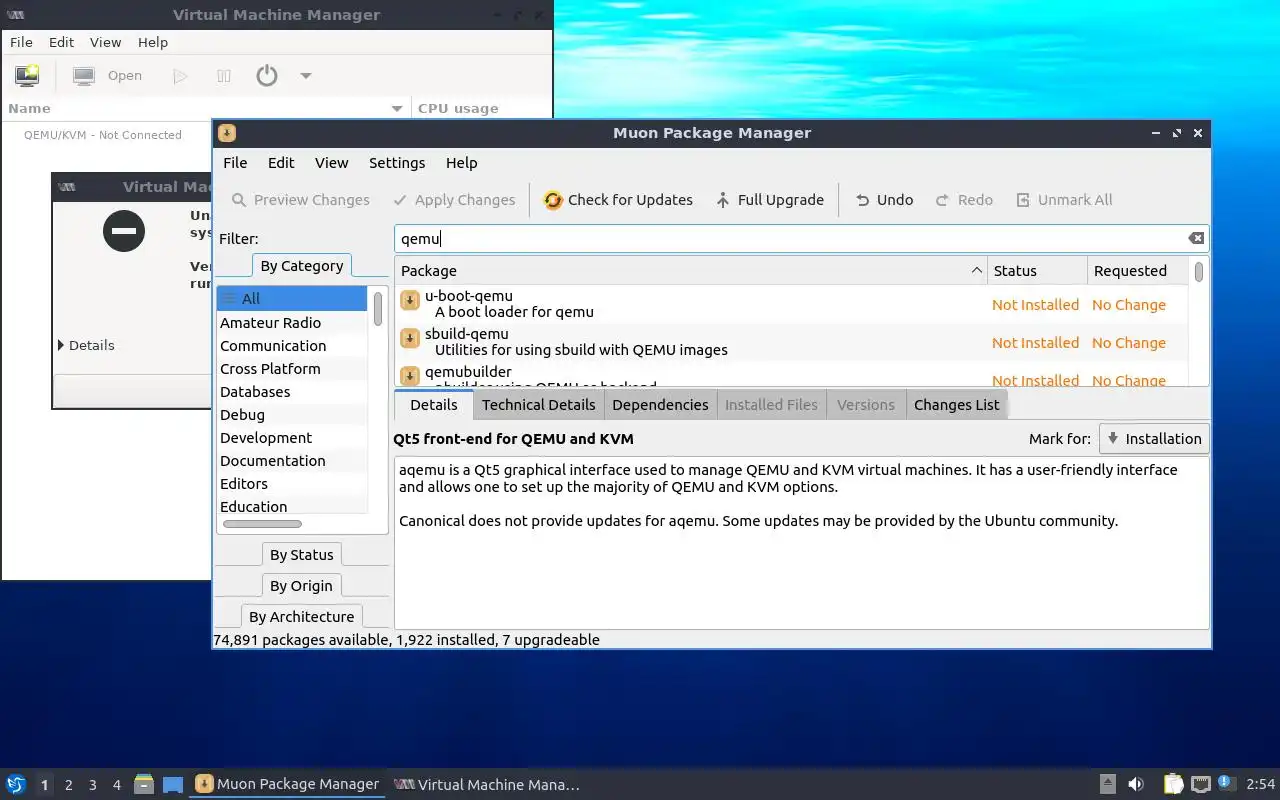1280x800 pixels.
Task: Switch to Dependencies tab
Action: 660,405
